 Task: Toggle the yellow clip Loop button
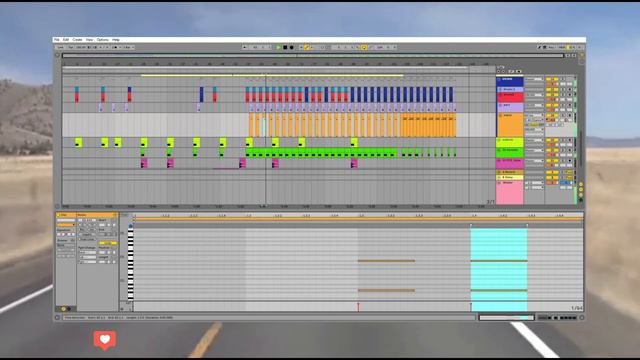point(108,243)
